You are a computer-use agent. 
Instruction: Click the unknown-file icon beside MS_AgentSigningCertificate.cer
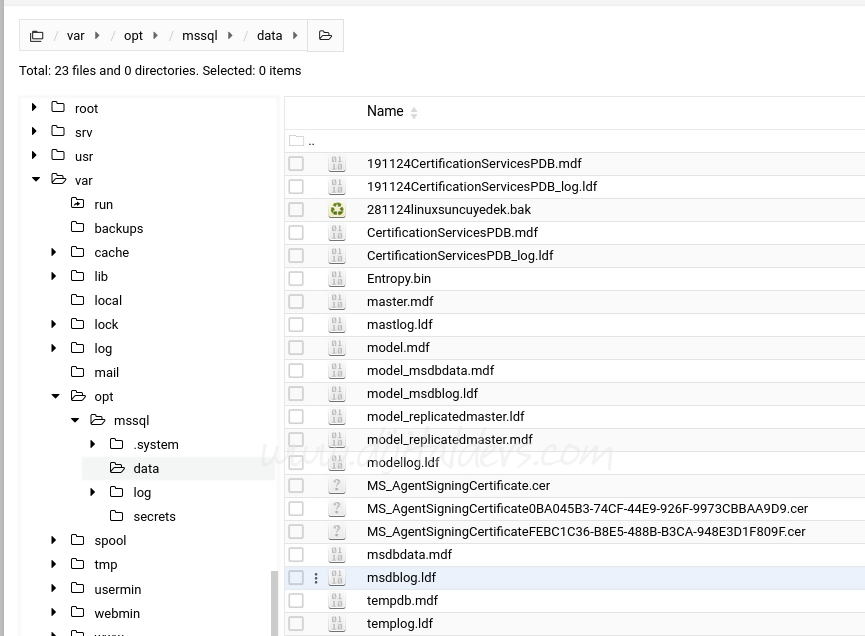coord(337,485)
